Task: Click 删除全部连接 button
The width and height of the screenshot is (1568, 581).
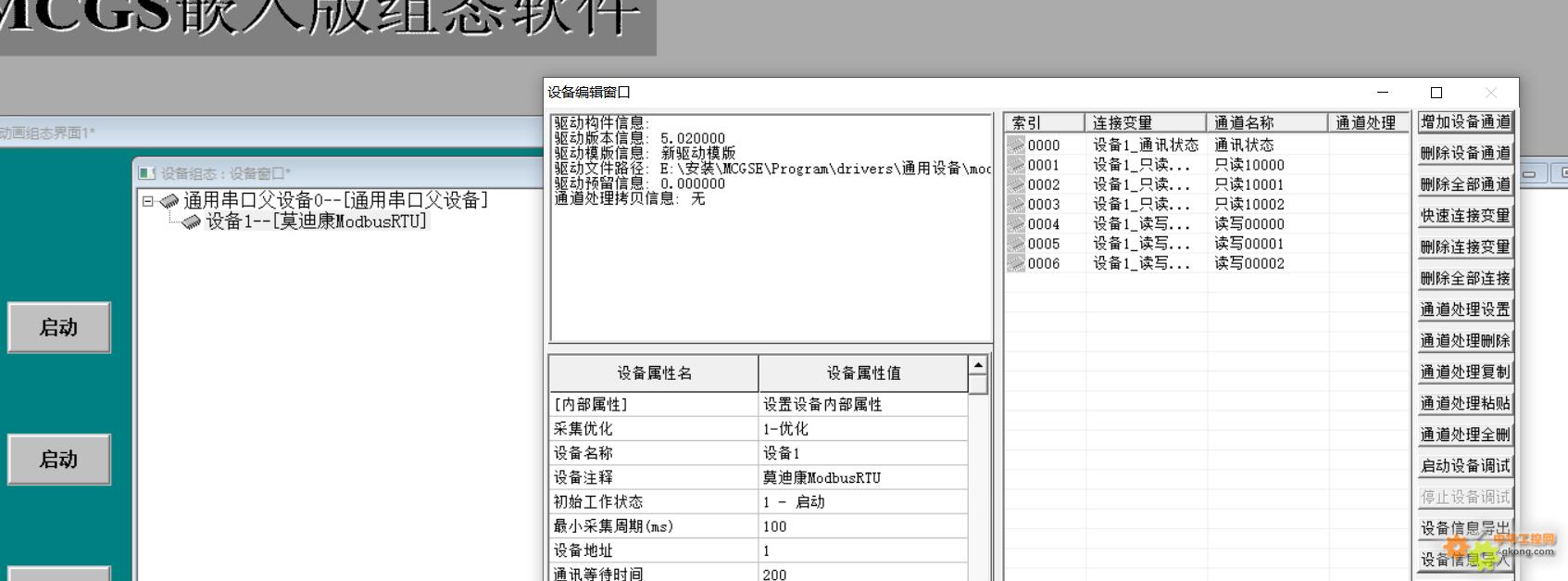Action: (x=1465, y=278)
